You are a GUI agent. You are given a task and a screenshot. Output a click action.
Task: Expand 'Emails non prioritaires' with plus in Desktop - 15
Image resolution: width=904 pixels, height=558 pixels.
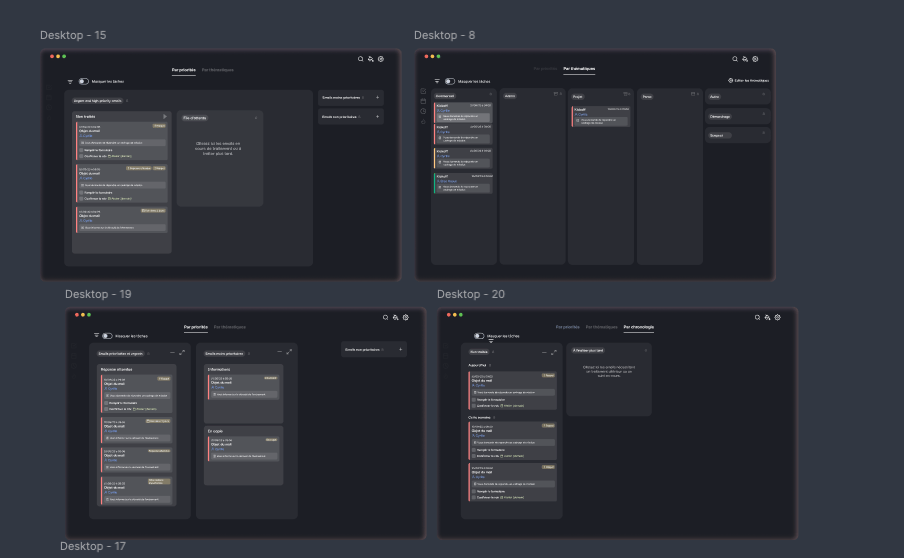pyautogui.click(x=377, y=117)
